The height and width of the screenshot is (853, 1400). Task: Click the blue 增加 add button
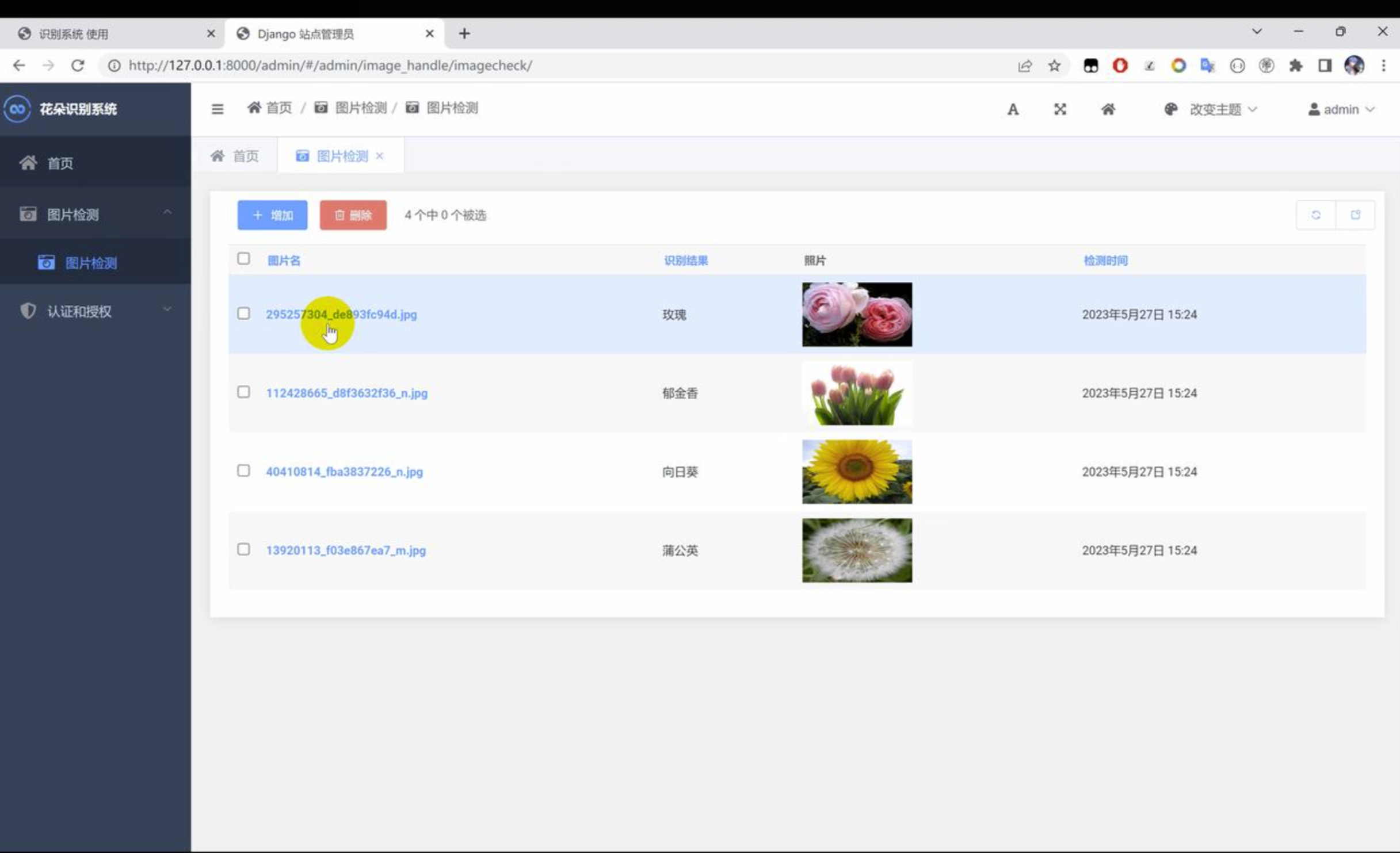[x=272, y=215]
